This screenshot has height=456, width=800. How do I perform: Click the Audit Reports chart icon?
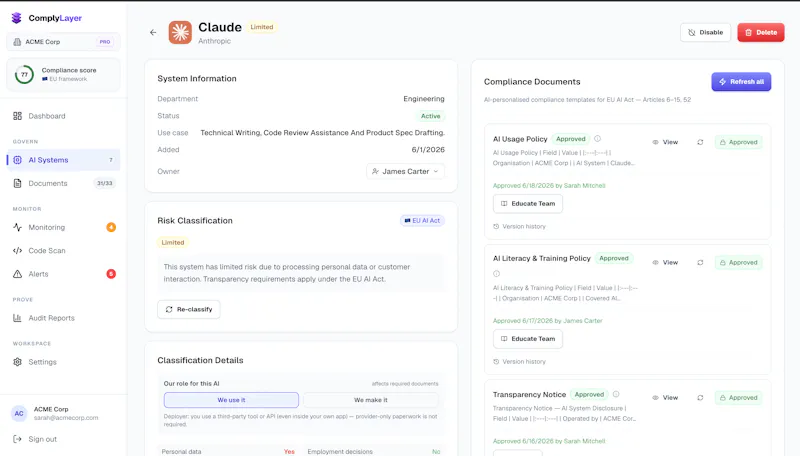[x=17, y=318]
